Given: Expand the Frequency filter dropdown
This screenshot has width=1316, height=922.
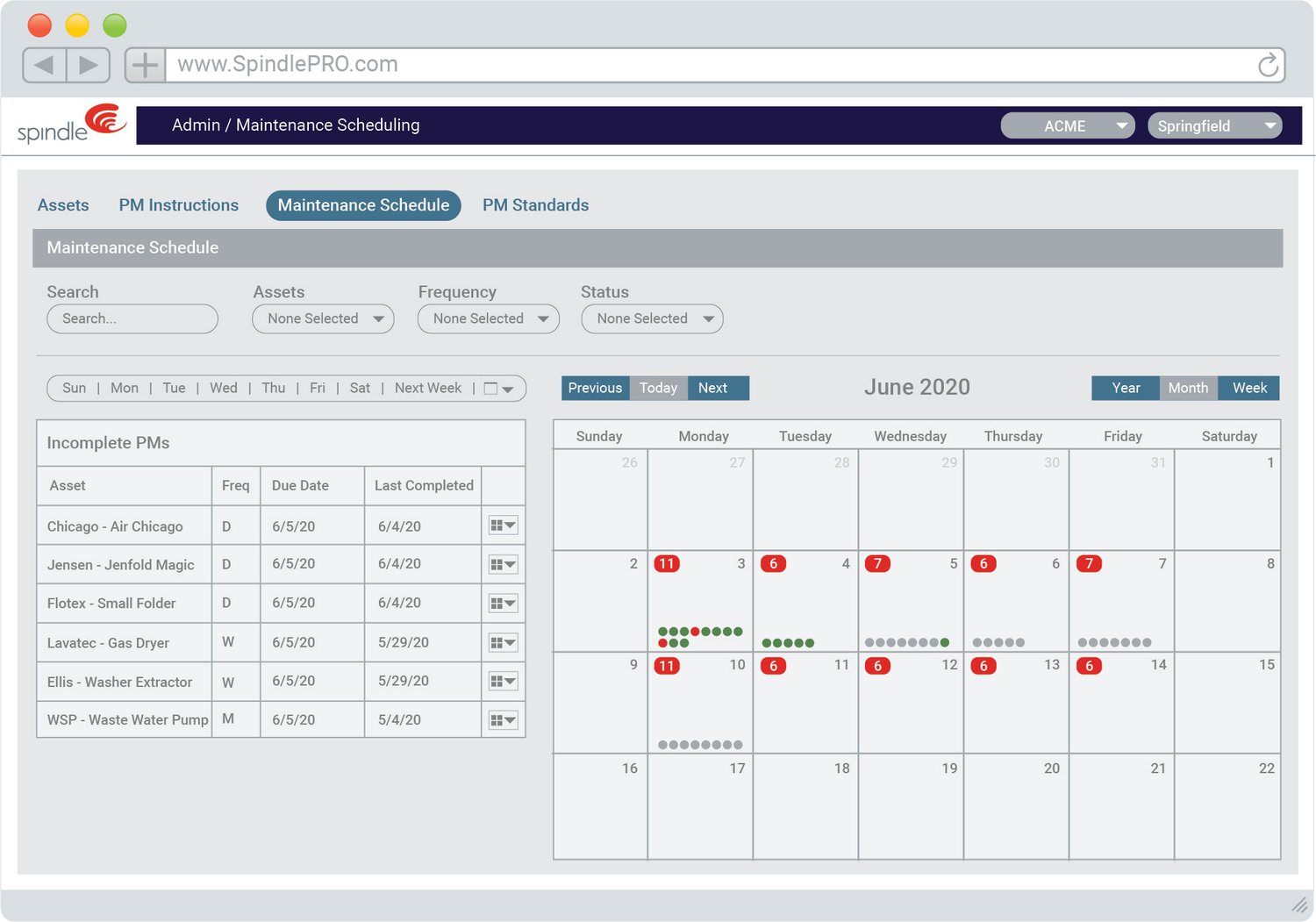Looking at the screenshot, I should (x=489, y=318).
